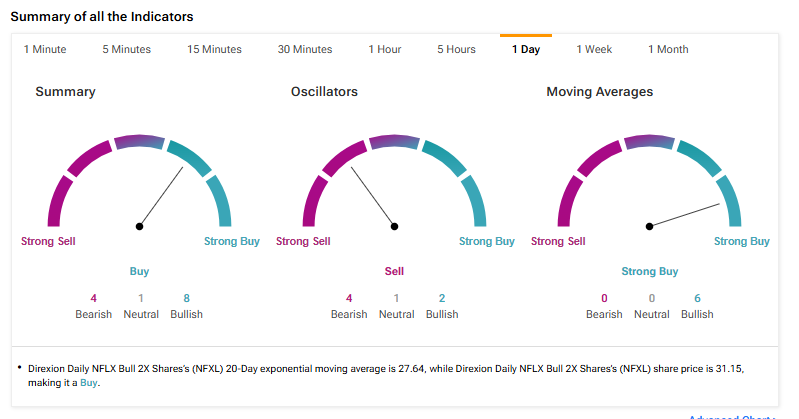Viewport: 799px width, 419px height.
Task: Click the active 1 Day tab
Action: 525,50
